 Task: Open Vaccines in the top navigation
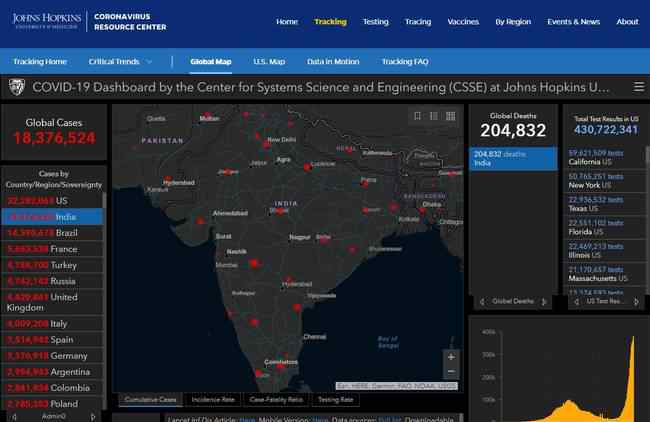pos(463,21)
